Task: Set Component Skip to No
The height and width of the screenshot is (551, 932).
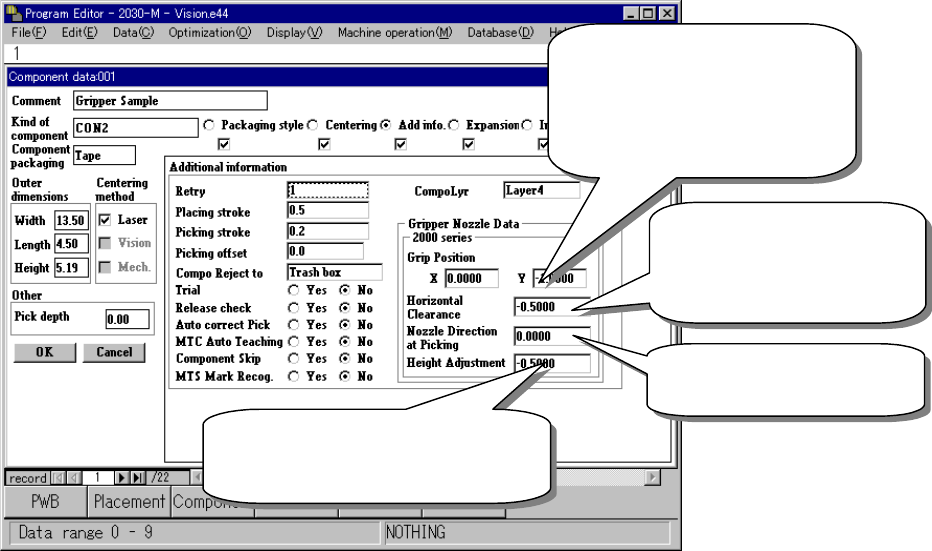Action: (345, 359)
